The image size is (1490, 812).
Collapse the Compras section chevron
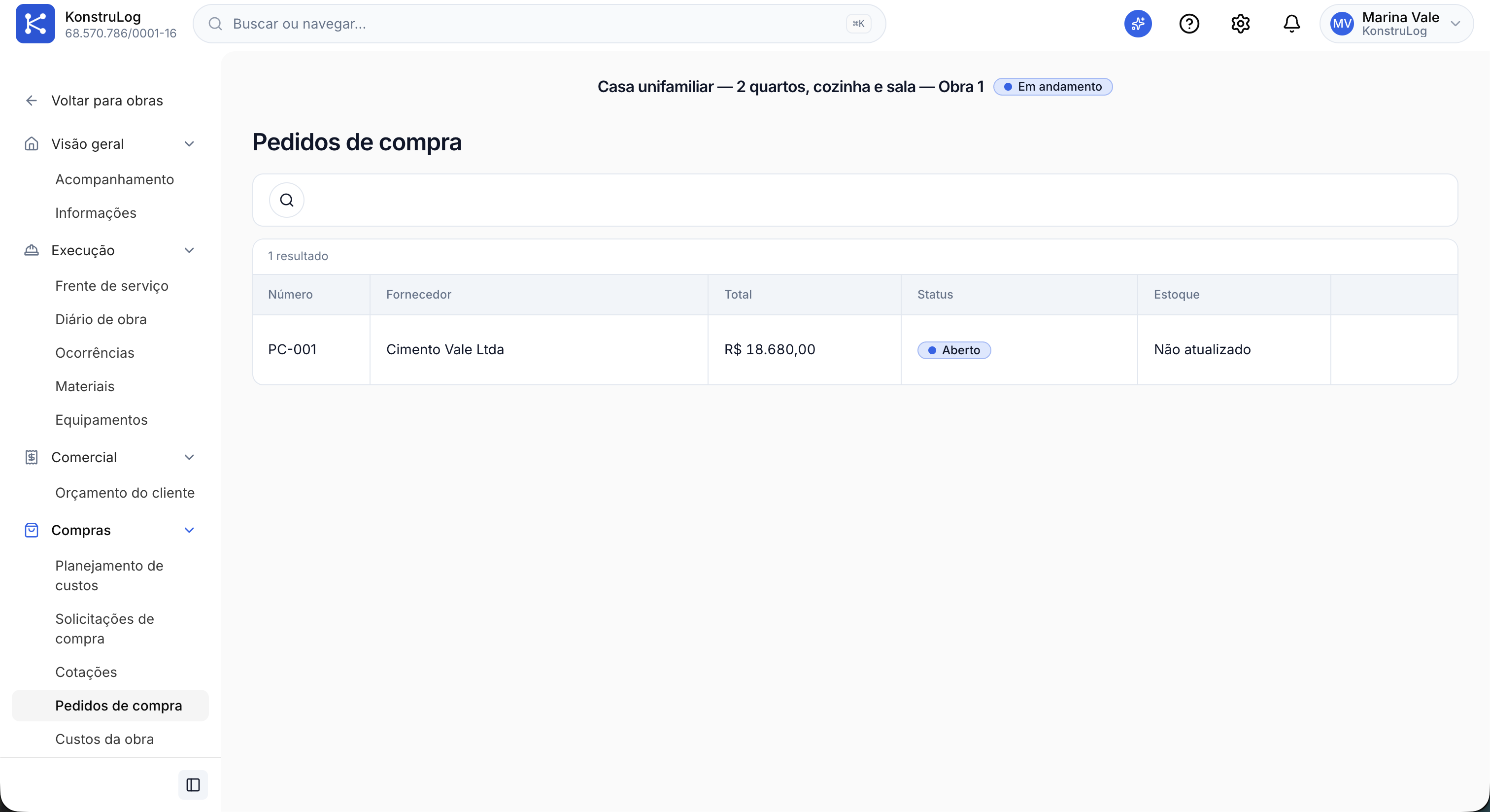click(x=189, y=530)
